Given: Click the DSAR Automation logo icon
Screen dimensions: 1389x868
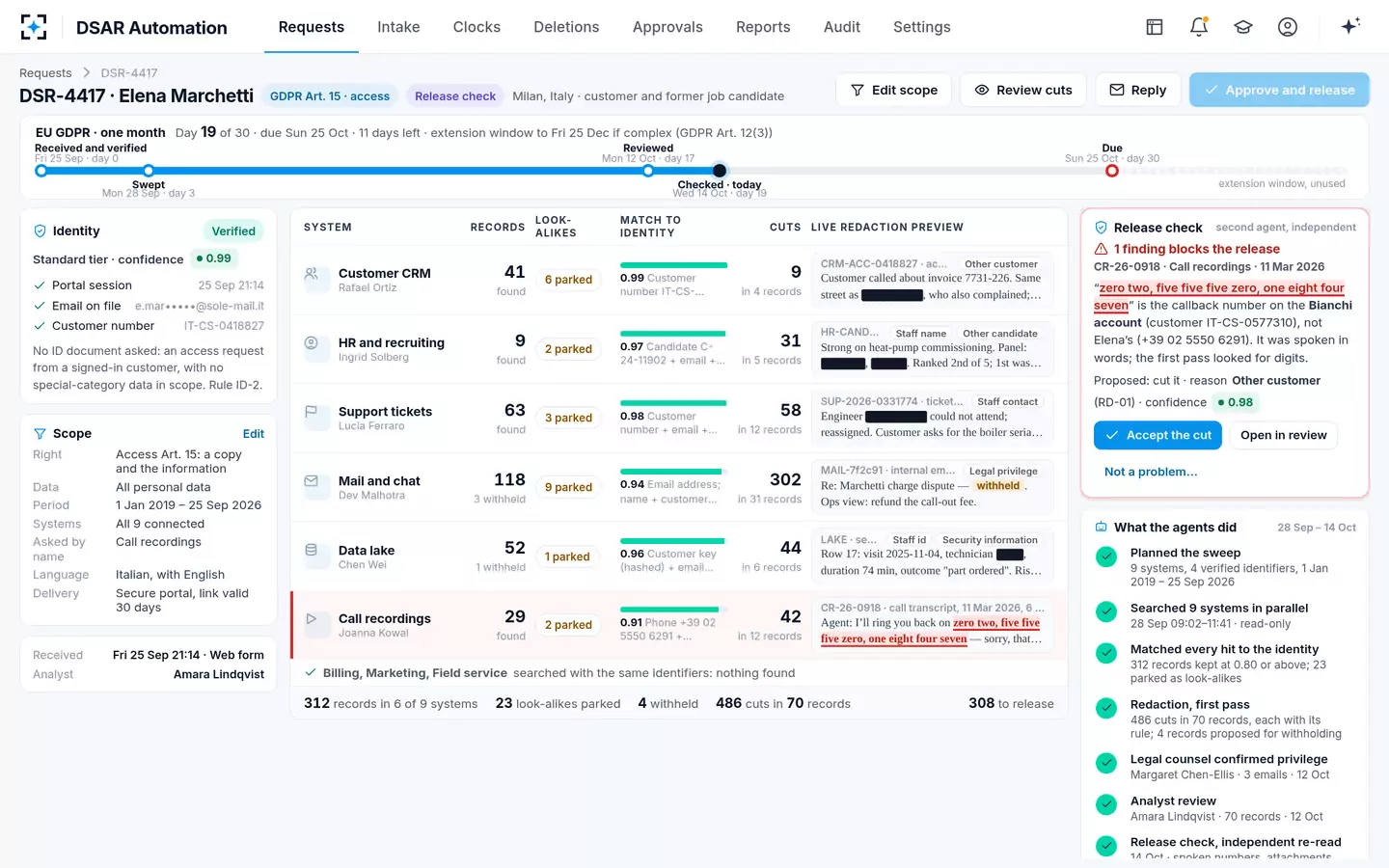Looking at the screenshot, I should 34,27.
